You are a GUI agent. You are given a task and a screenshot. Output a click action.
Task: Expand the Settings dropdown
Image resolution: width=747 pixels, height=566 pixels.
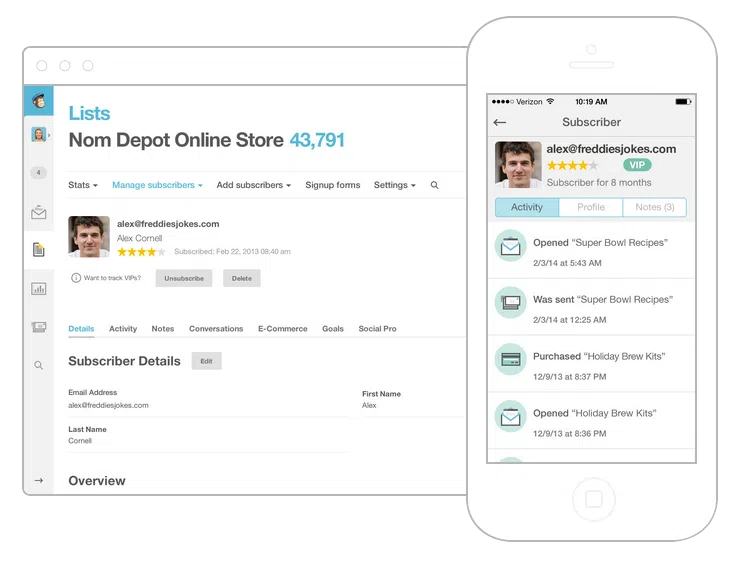pos(394,186)
